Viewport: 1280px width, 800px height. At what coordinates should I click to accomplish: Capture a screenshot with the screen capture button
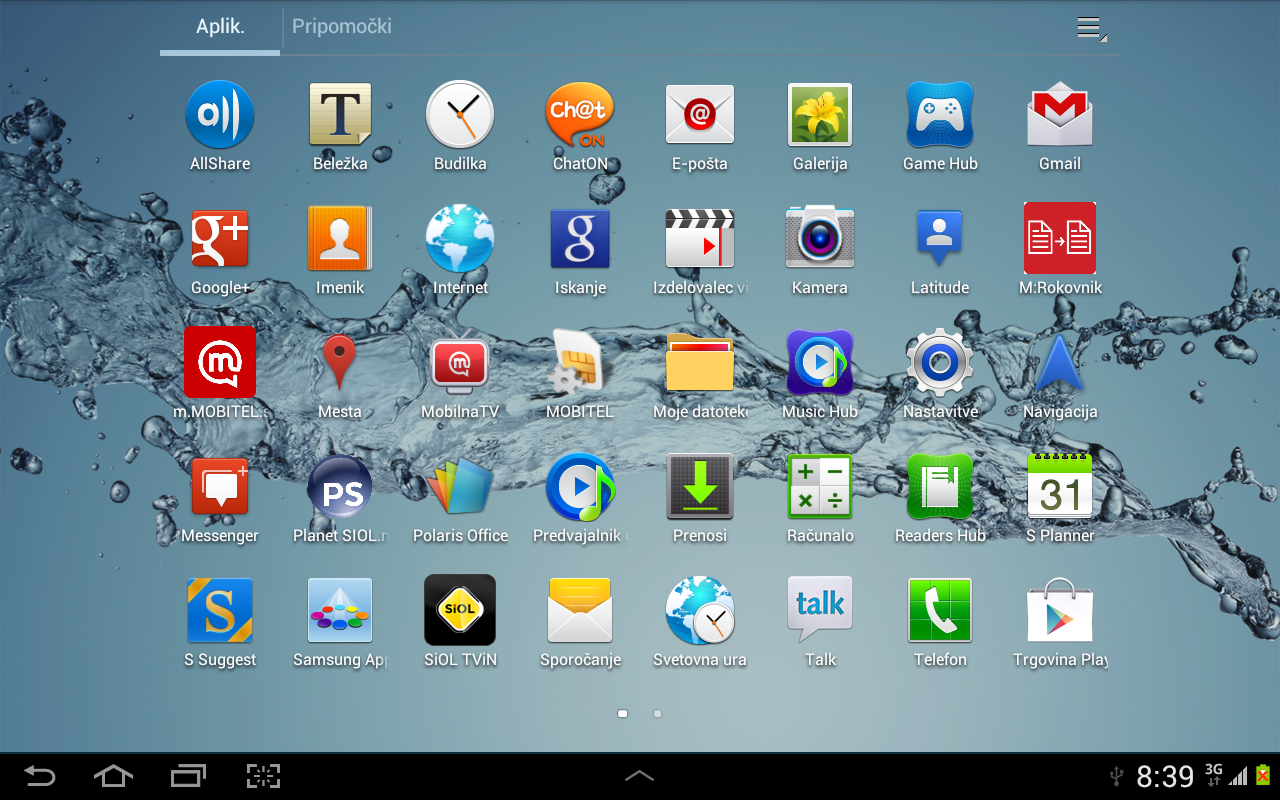(x=263, y=776)
